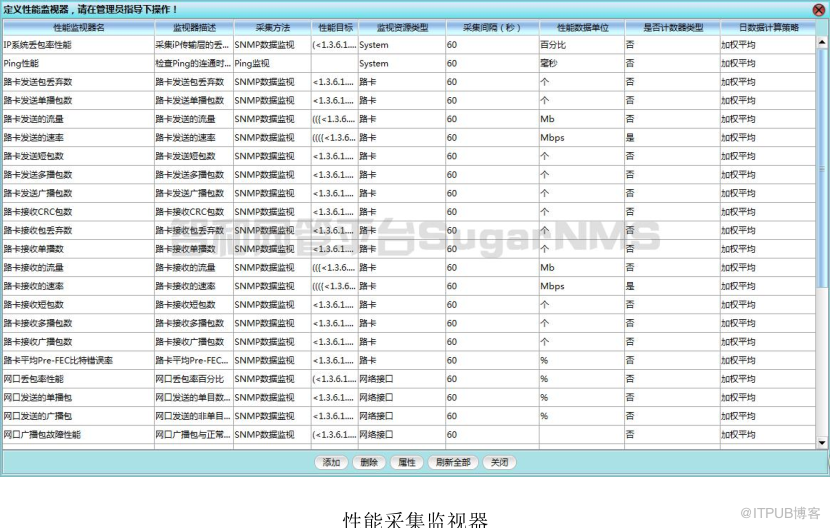The width and height of the screenshot is (830, 528).
Task: Sort by 性能数据单位 column header
Action: point(582,28)
